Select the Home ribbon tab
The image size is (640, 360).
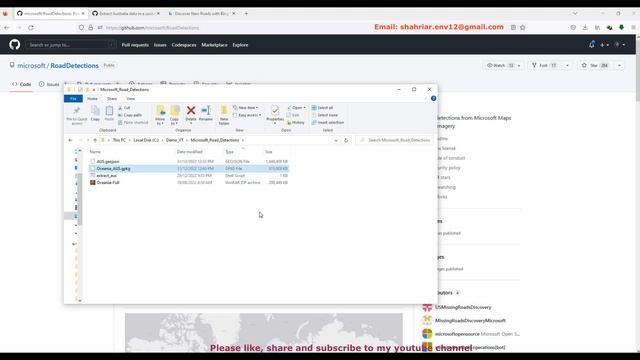coord(92,99)
